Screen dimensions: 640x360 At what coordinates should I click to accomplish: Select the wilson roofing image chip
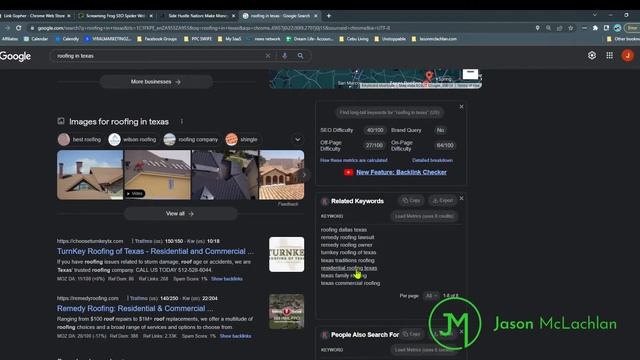click(132, 139)
